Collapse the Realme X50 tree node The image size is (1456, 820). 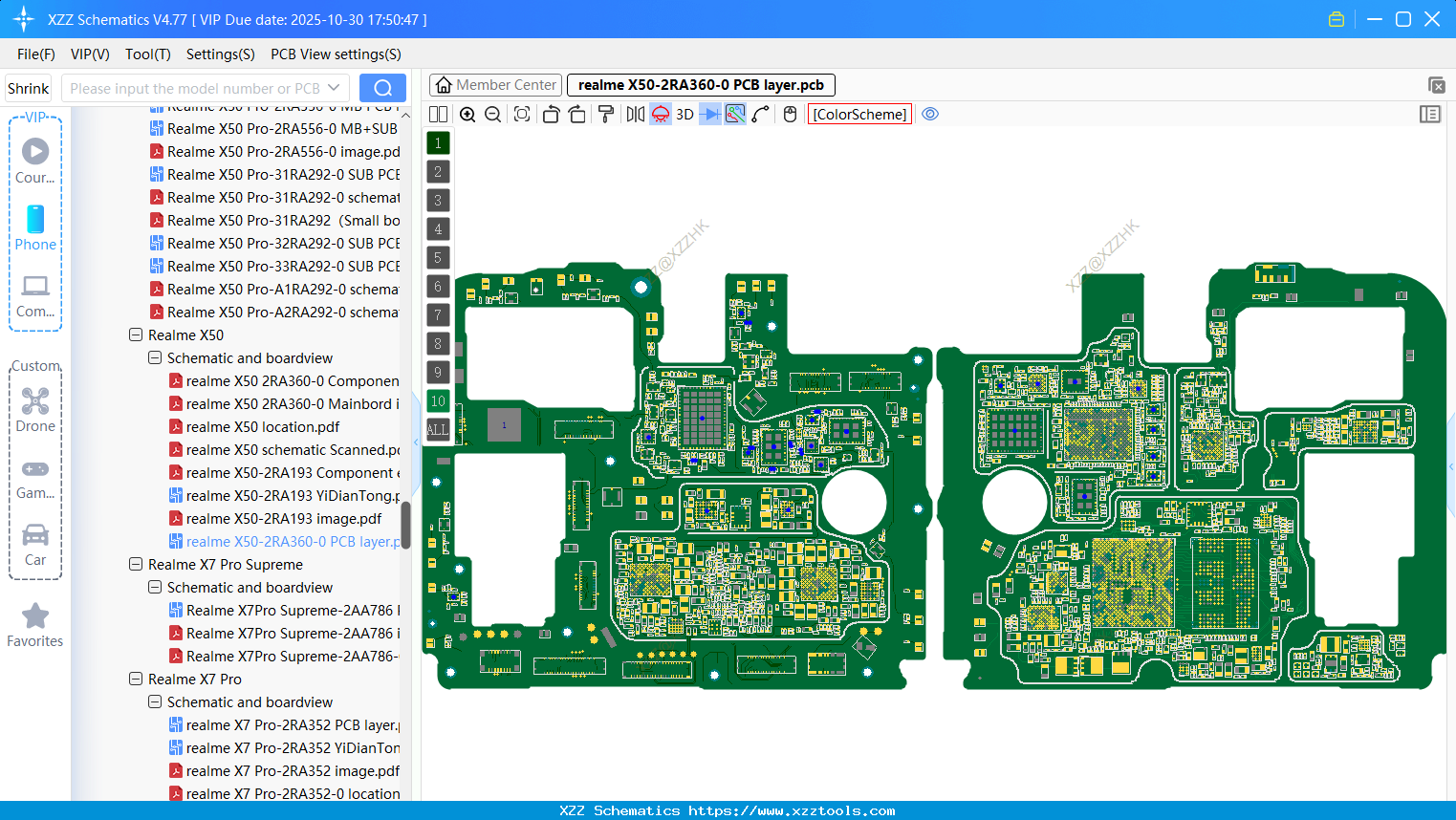tap(136, 335)
